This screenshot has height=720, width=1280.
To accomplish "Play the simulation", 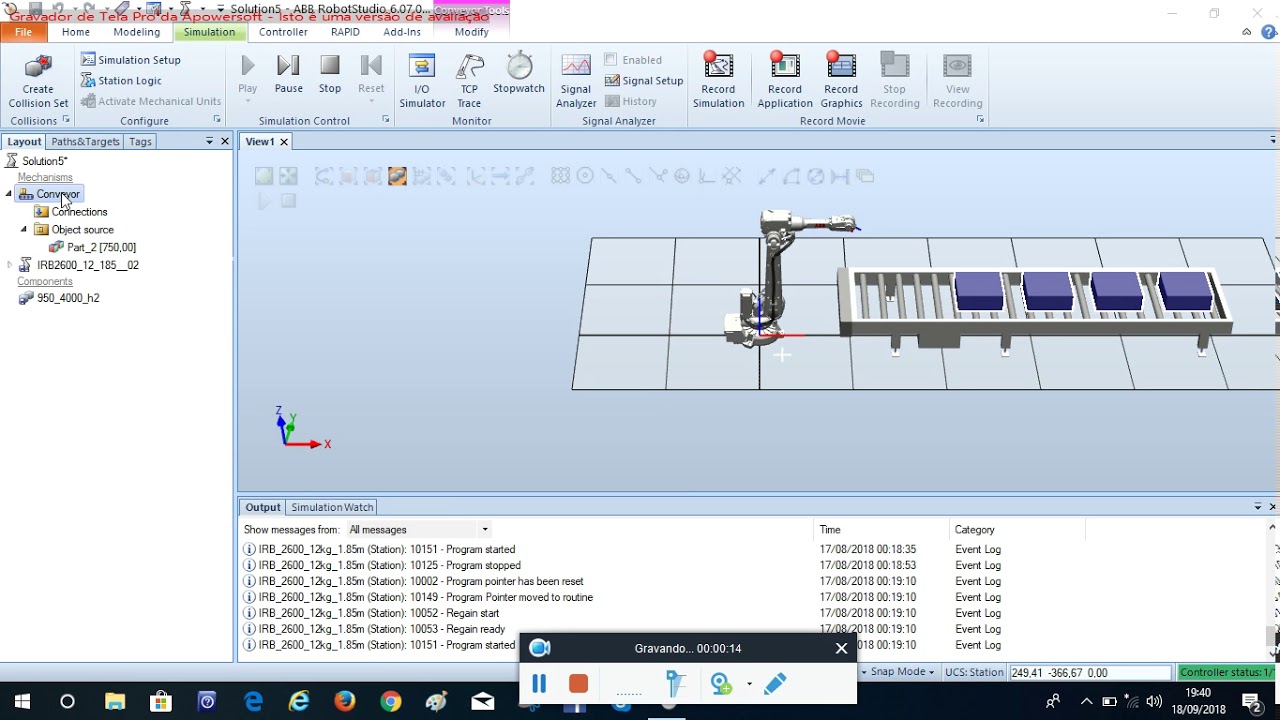I will pyautogui.click(x=248, y=74).
